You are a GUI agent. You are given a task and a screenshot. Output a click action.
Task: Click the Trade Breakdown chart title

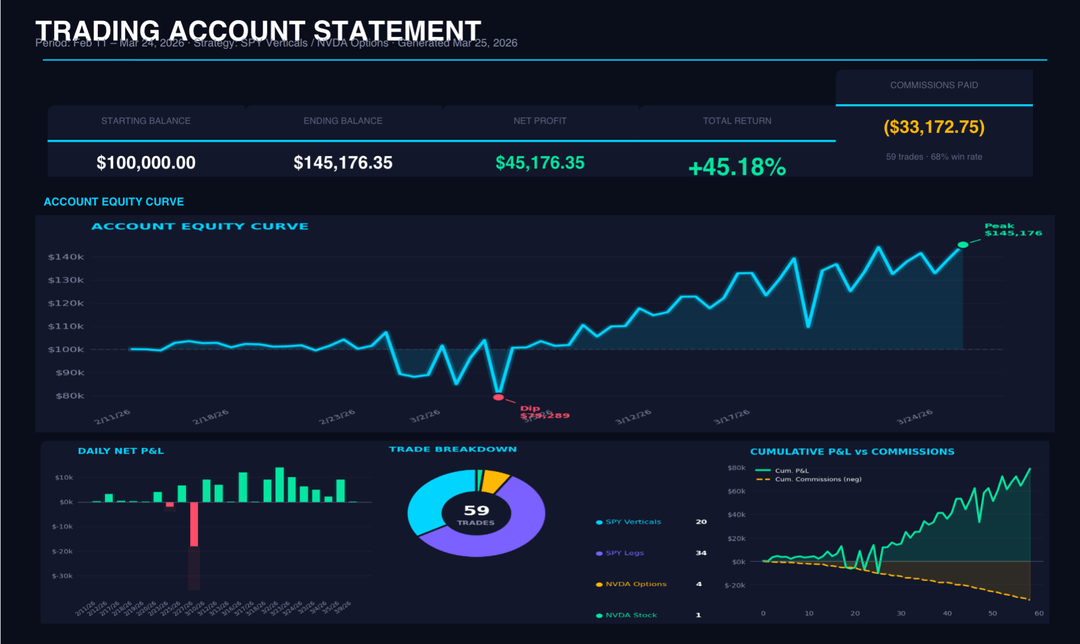[x=453, y=449]
